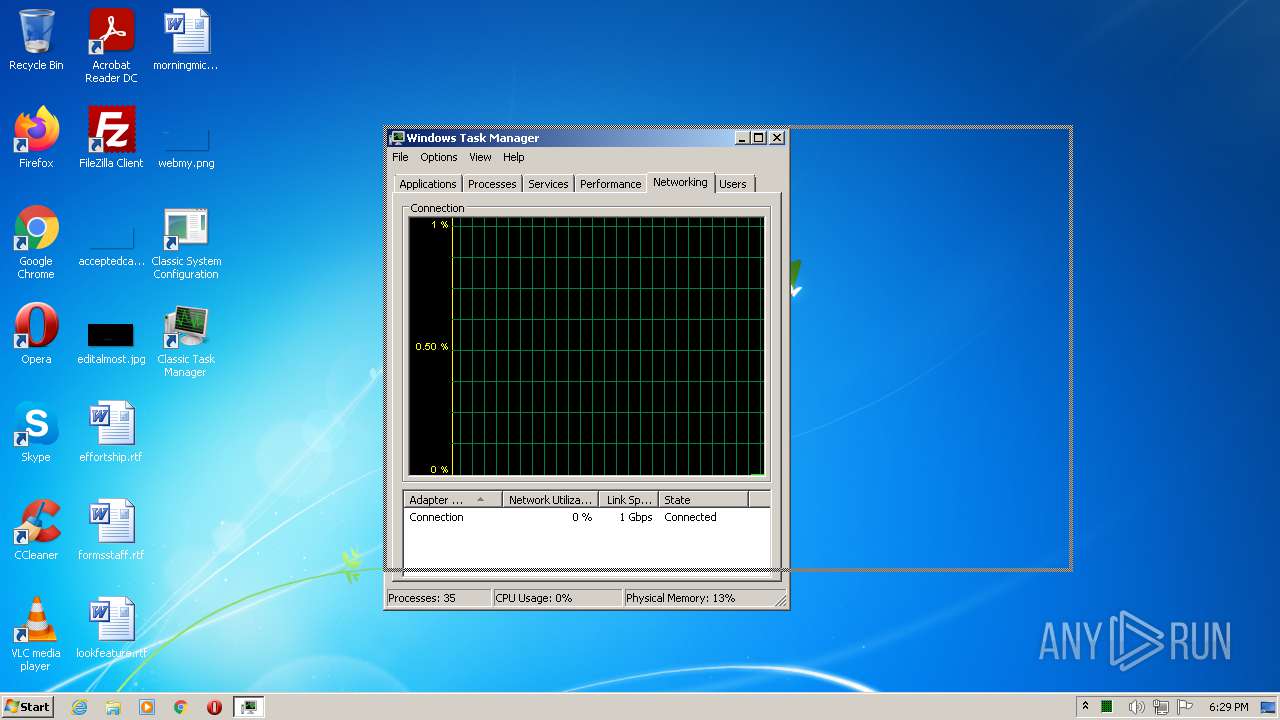1280x720 pixels.
Task: Click the Connected state cell
Action: (x=690, y=517)
